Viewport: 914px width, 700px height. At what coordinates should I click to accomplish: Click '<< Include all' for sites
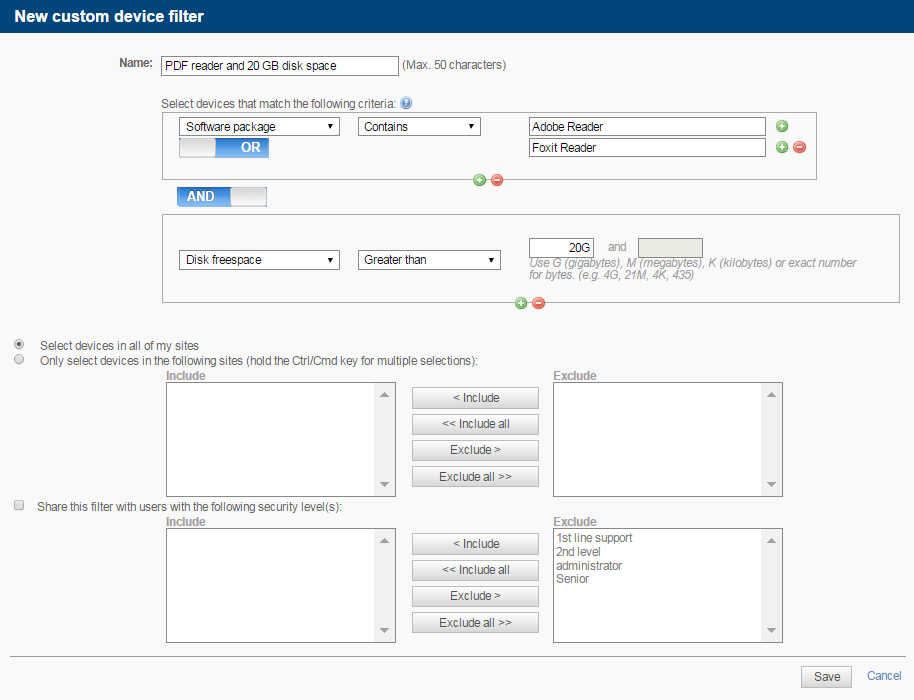click(x=475, y=424)
